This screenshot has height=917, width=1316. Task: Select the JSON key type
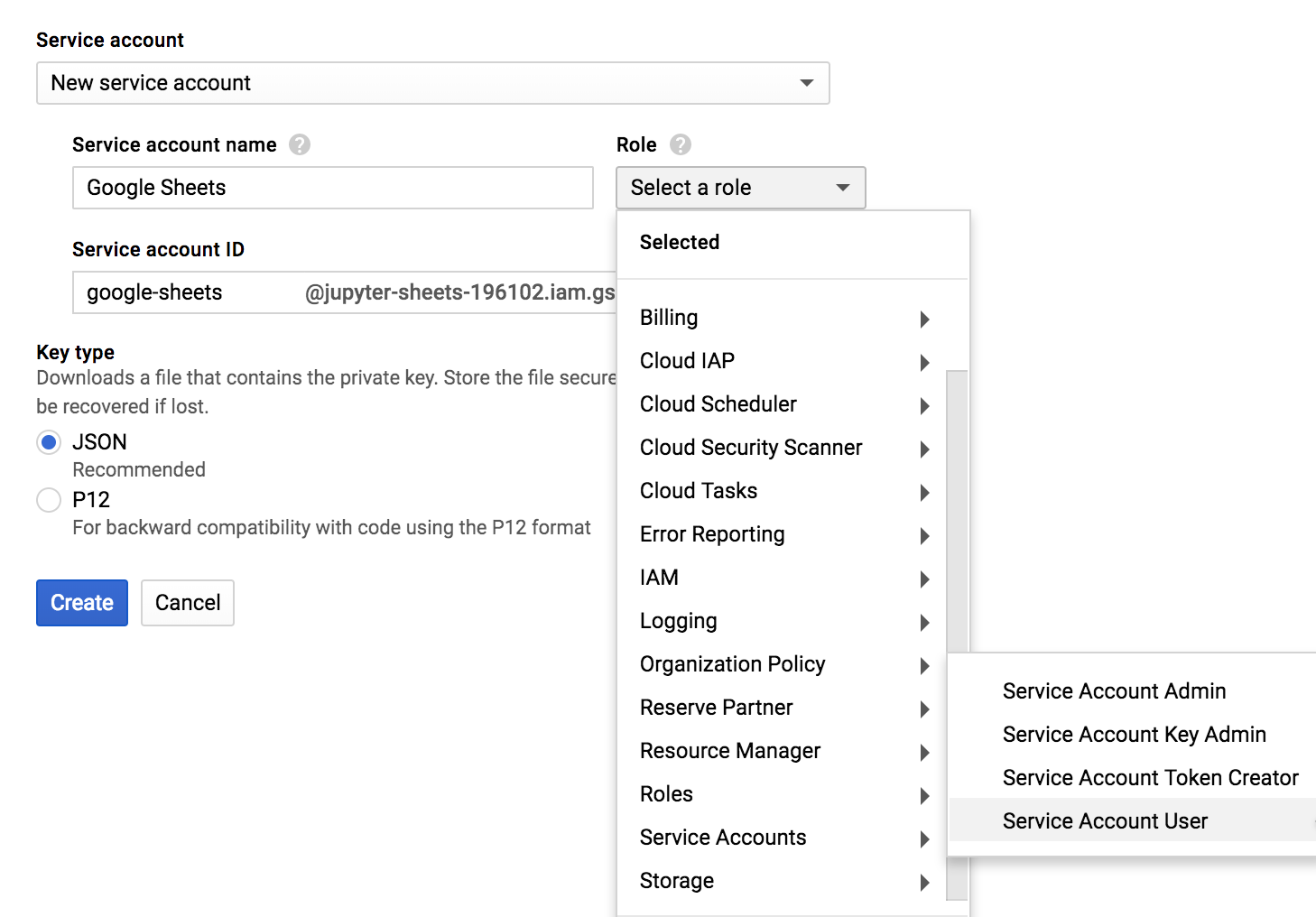49,442
